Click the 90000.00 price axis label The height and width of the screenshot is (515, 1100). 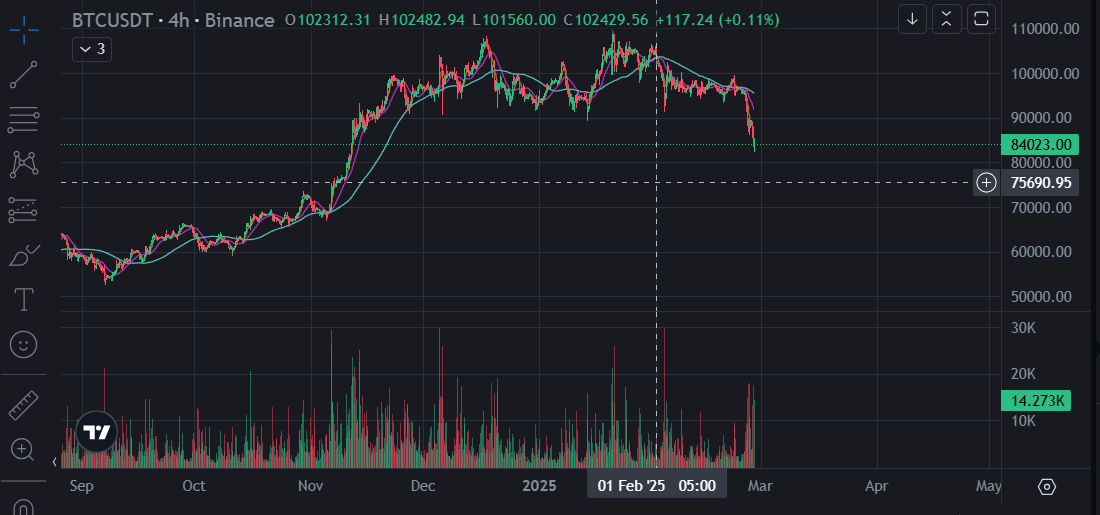(1040, 118)
